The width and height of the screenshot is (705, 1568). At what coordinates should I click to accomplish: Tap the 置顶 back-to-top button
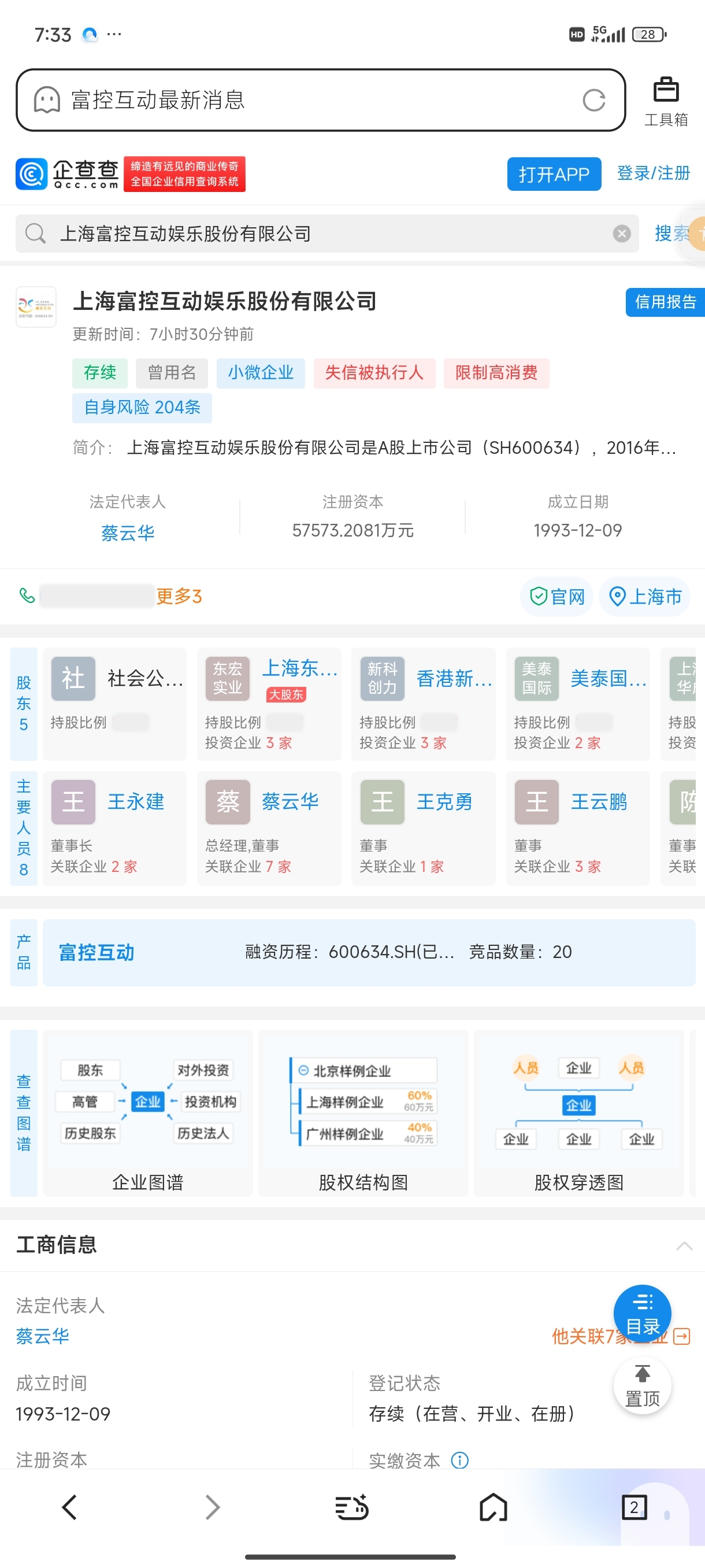coord(643,1386)
